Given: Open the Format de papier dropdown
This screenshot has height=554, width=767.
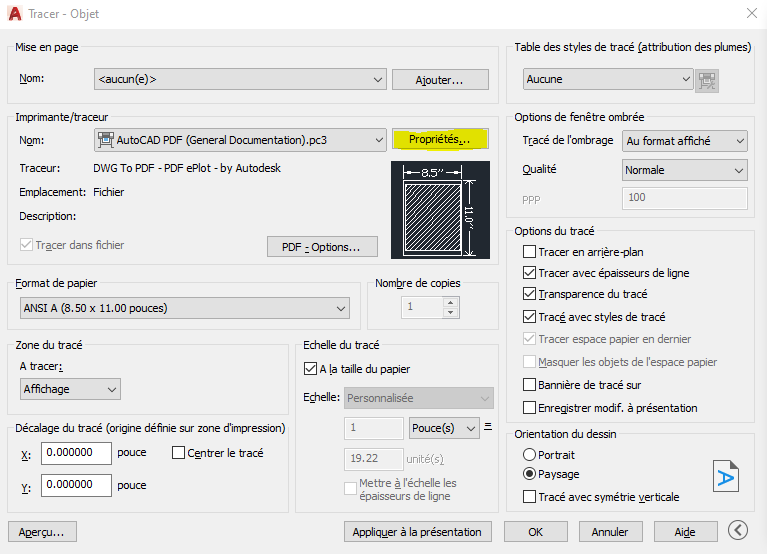Looking at the screenshot, I should [x=185, y=308].
